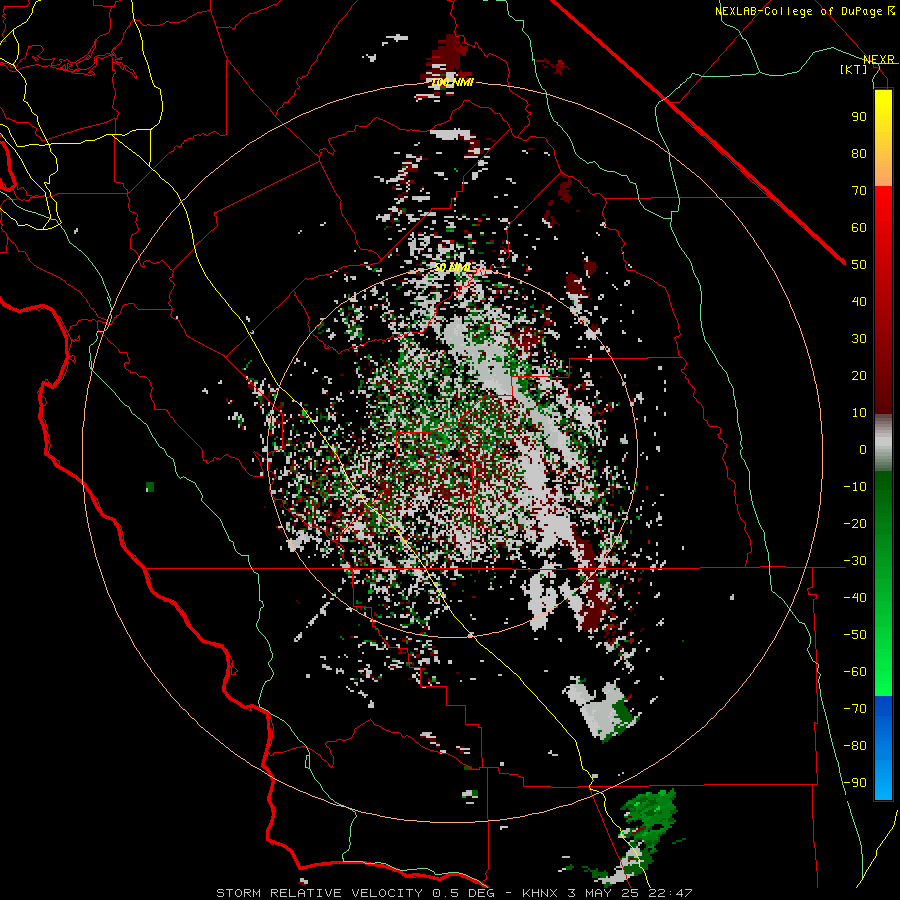This screenshot has width=900, height=900.
Task: Select the 50 value on the velocity scale
Action: point(859,265)
